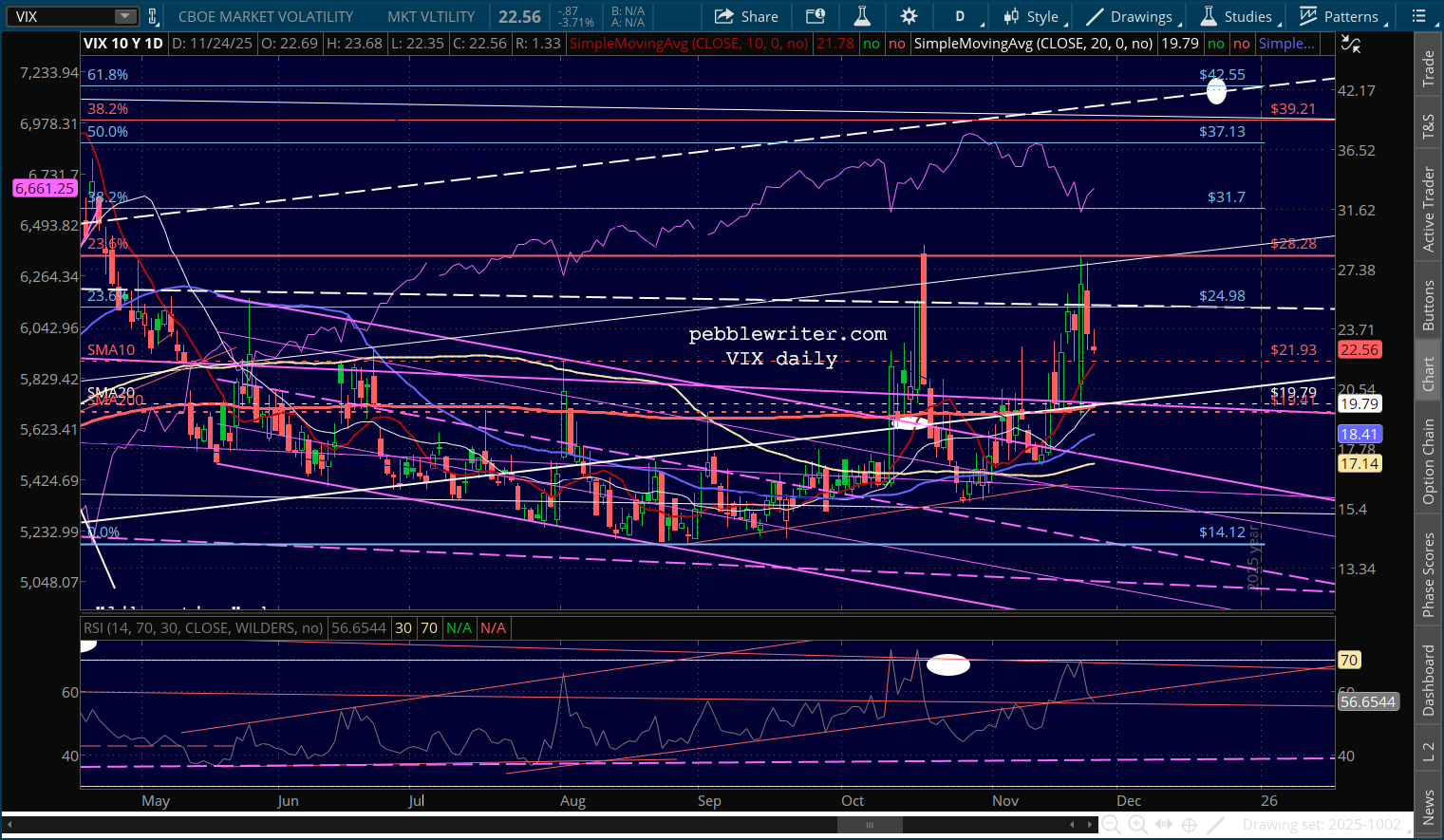Image resolution: width=1444 pixels, height=840 pixels.
Task: Open the symbol info card icon
Action: [x=815, y=16]
